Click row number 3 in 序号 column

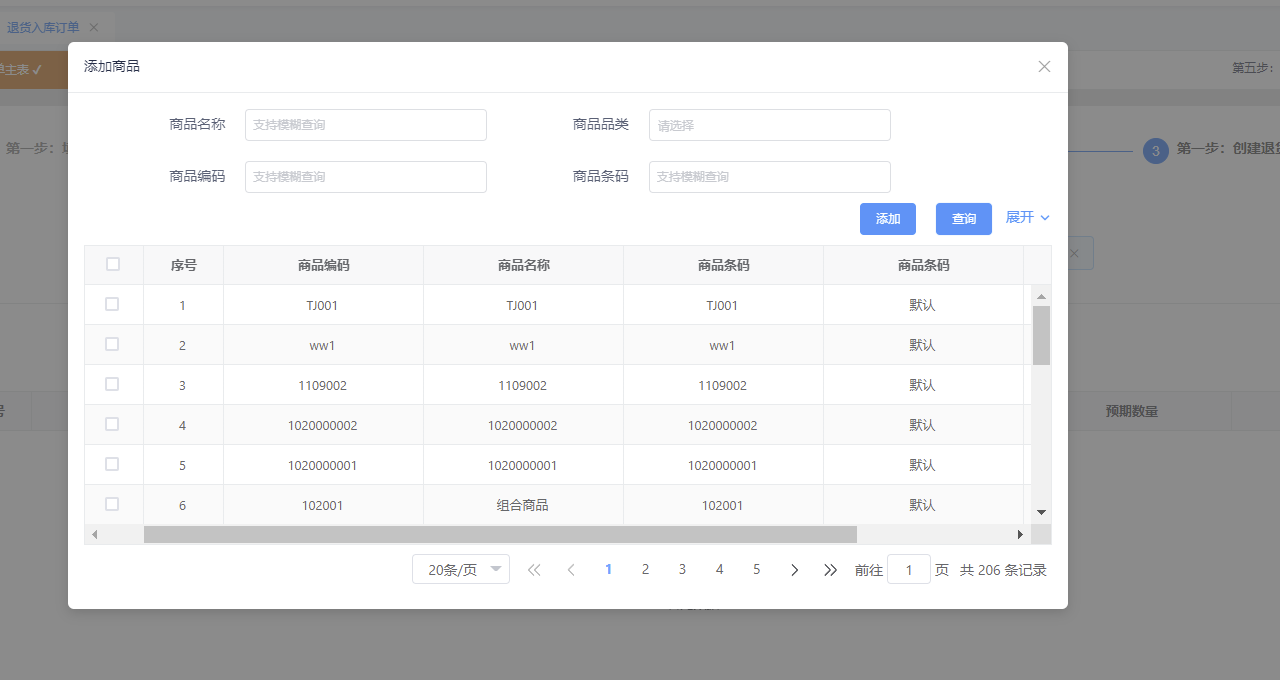tap(182, 385)
